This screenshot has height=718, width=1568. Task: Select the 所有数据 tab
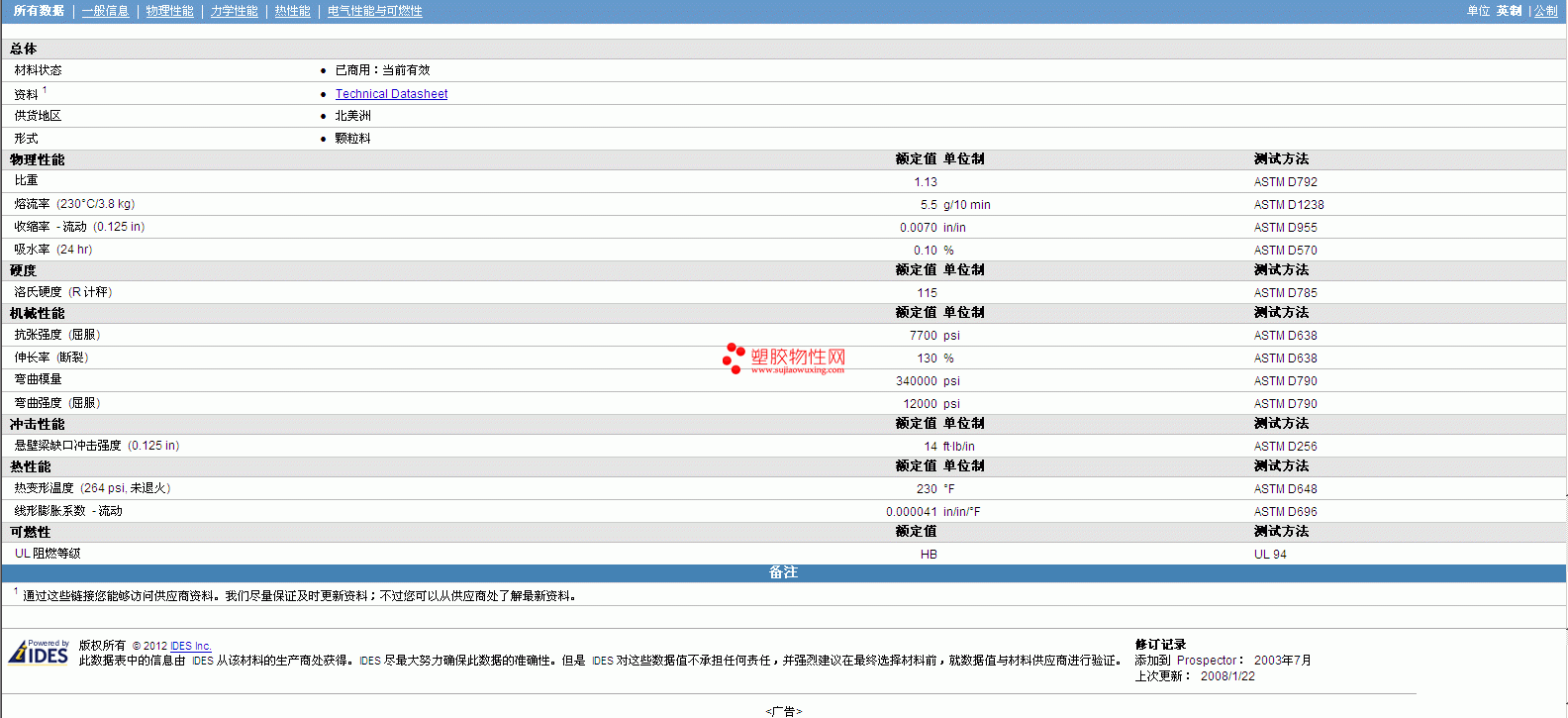pyautogui.click(x=39, y=11)
